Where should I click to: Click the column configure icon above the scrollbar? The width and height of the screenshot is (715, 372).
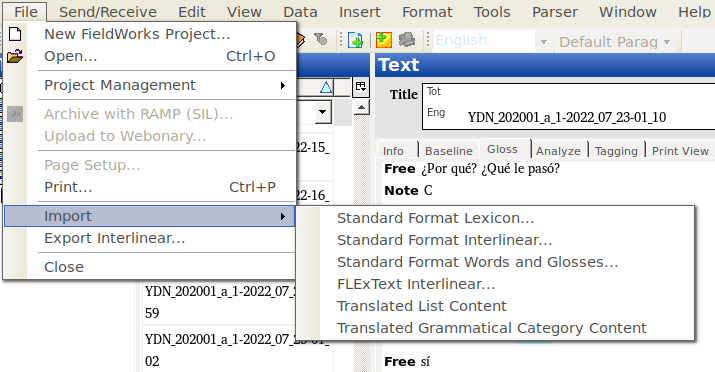360,87
